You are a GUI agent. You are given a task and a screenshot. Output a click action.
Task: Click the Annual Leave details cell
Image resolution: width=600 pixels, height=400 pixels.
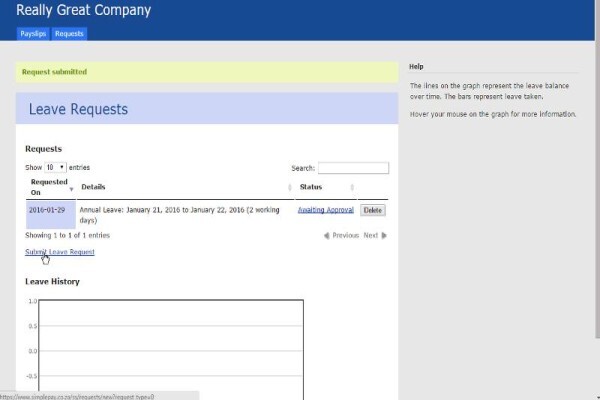click(x=186, y=215)
